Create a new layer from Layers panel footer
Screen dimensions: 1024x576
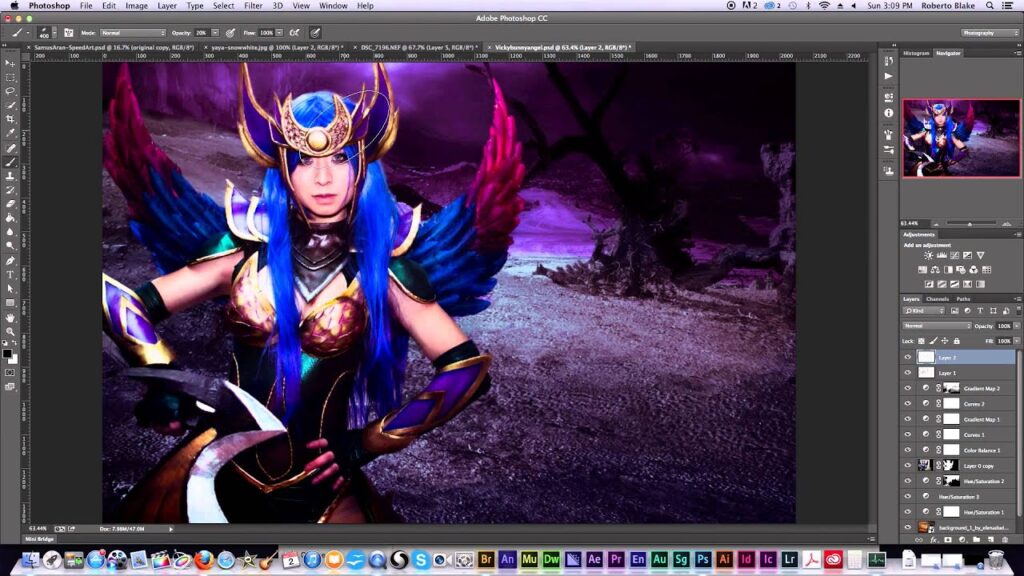990,540
